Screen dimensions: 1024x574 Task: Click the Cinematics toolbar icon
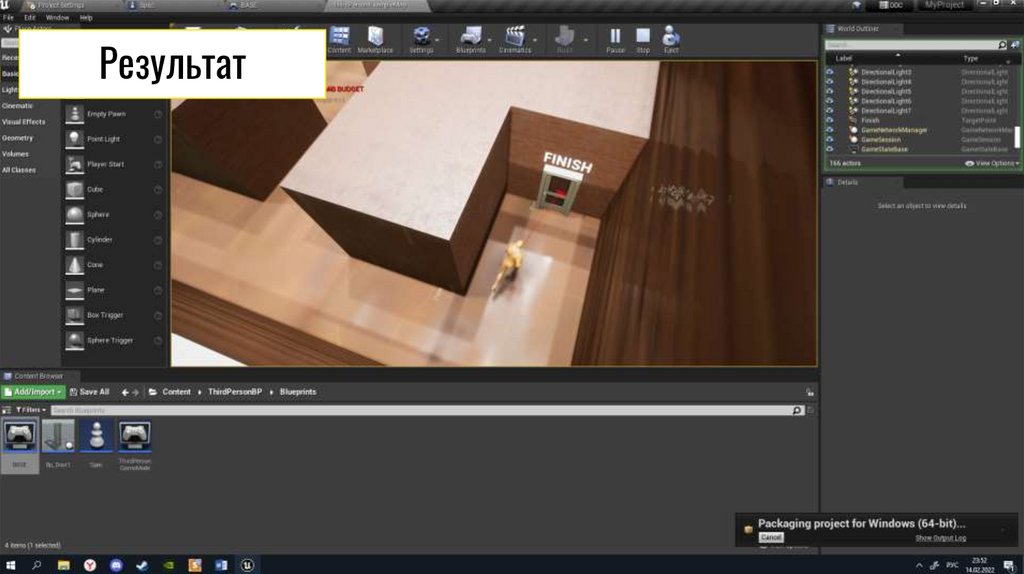[515, 40]
